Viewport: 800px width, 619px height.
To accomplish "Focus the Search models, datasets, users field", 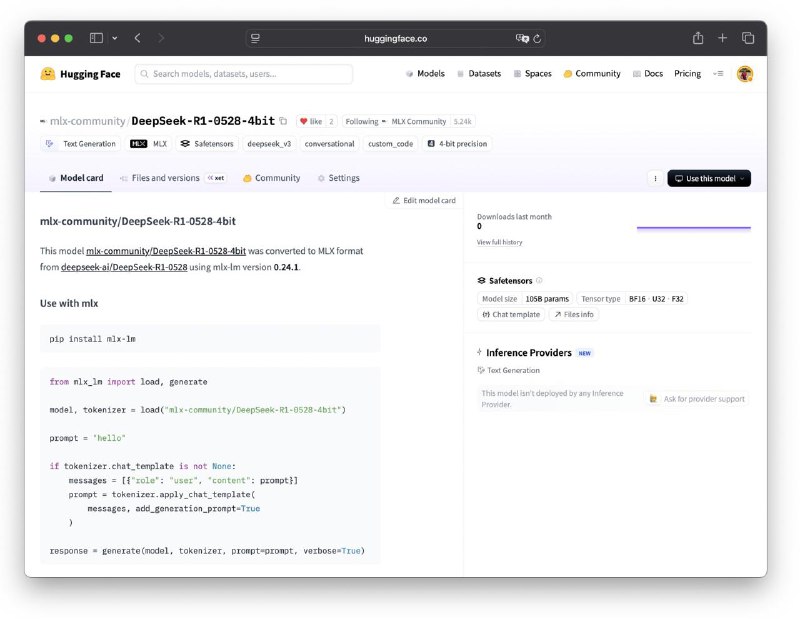I will pyautogui.click(x=244, y=74).
